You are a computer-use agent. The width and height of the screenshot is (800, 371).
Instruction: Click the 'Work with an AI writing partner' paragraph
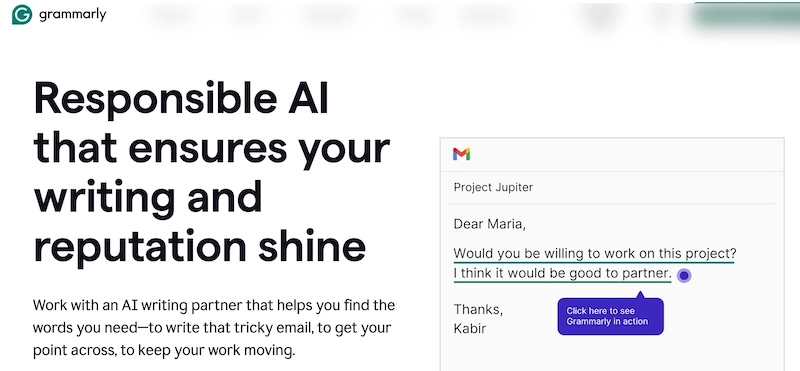214,328
